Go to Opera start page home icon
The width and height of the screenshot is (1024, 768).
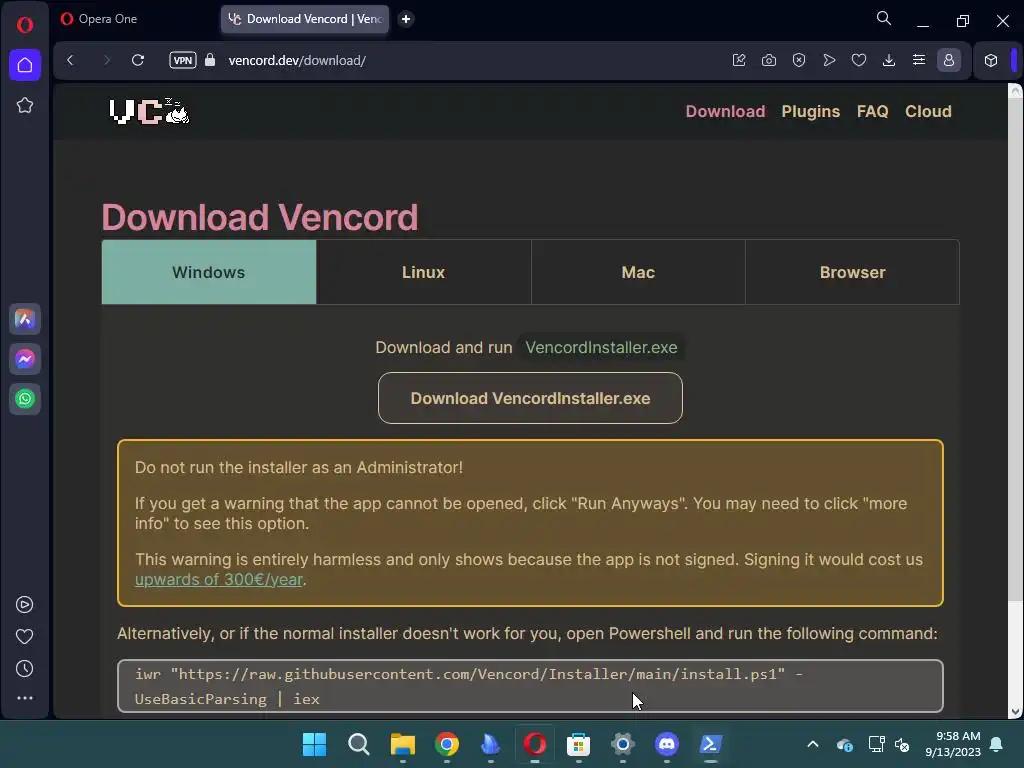(x=25, y=65)
